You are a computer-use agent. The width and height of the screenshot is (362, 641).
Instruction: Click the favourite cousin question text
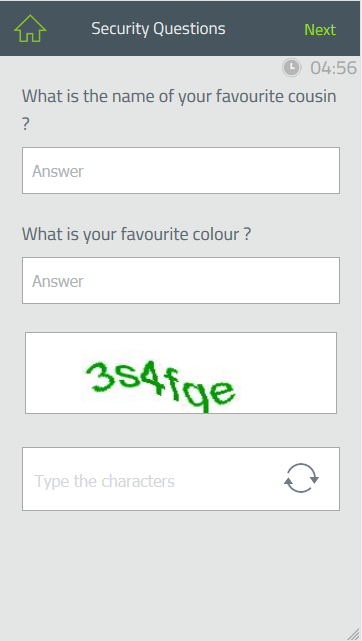tap(179, 96)
